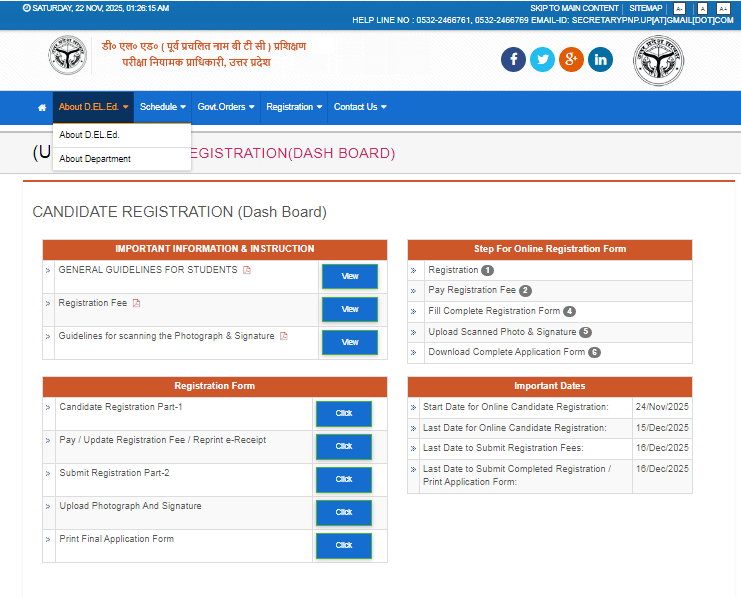Open the Facebook social icon

[x=513, y=60]
